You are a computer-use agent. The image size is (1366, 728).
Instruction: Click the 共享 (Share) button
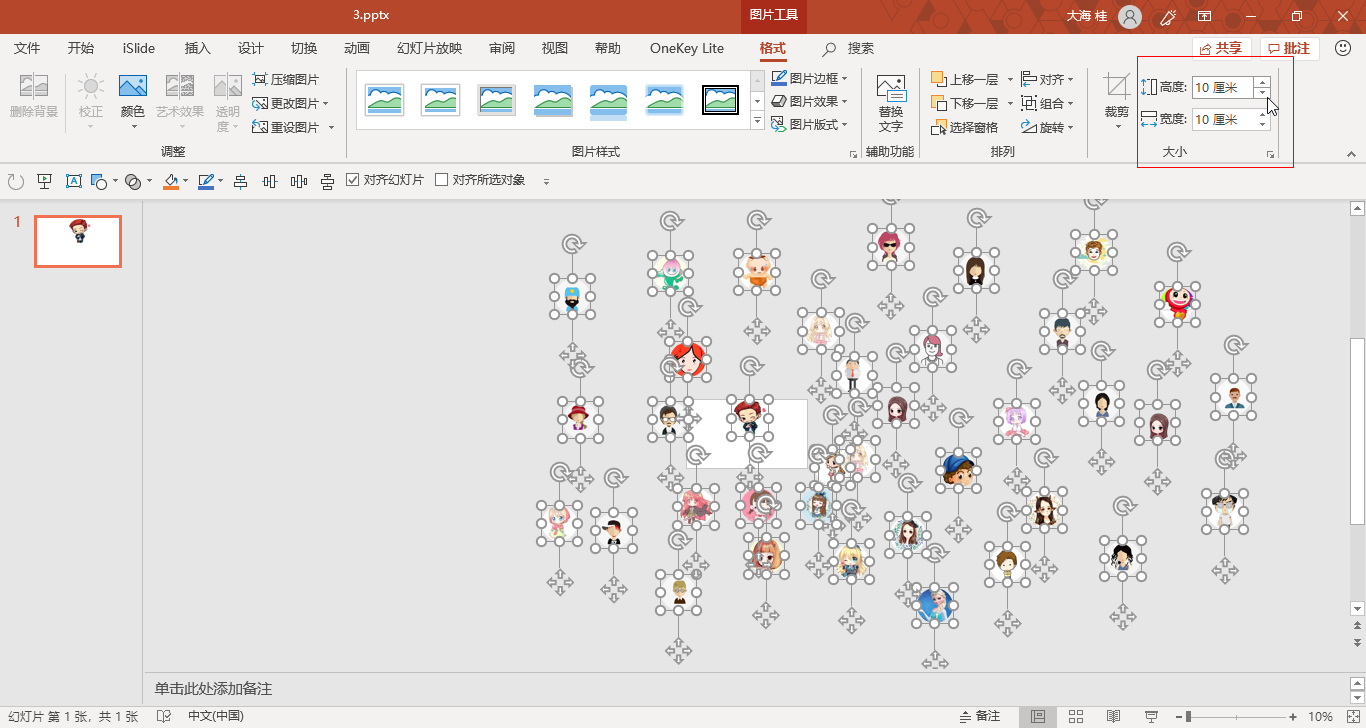pos(1222,48)
